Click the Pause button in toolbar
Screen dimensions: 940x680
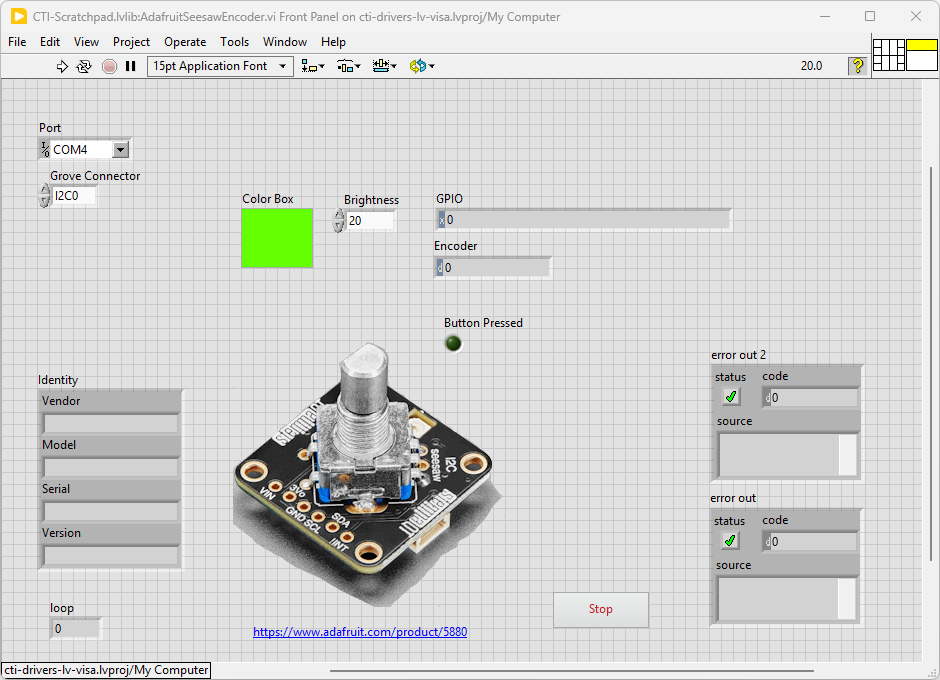(131, 66)
